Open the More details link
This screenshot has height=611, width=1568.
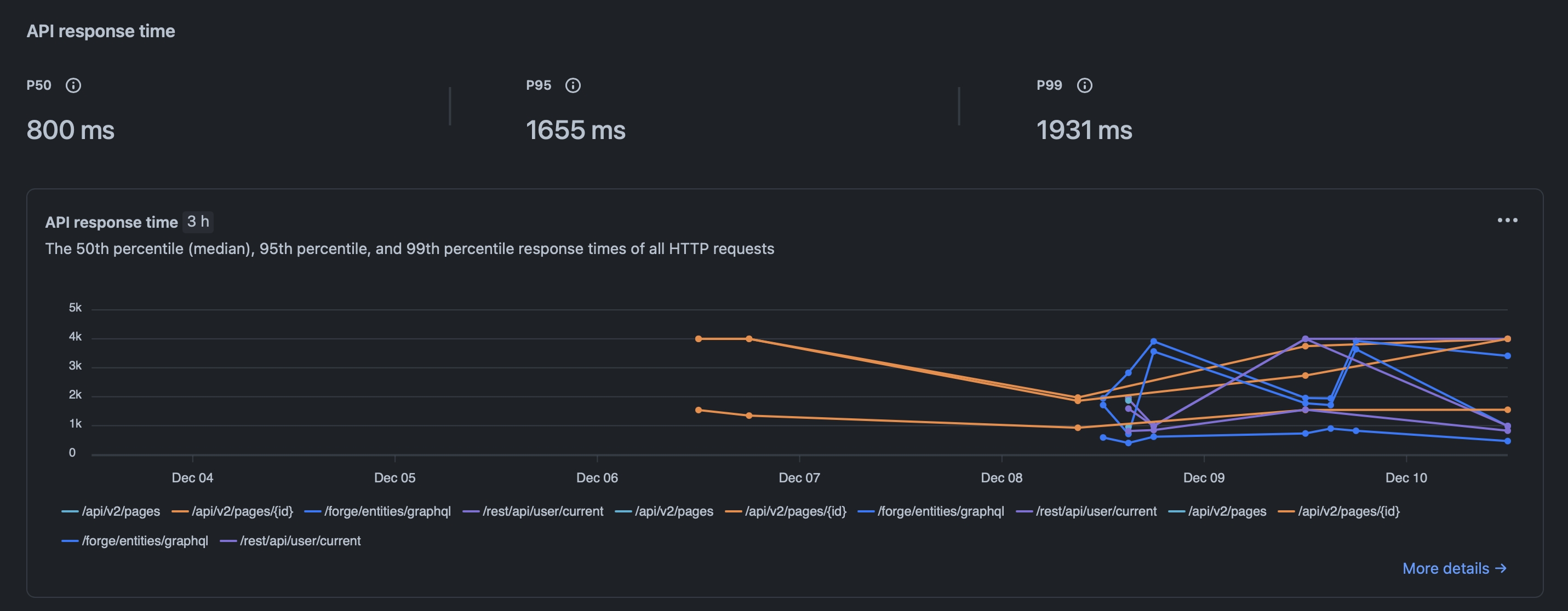[x=1453, y=568]
